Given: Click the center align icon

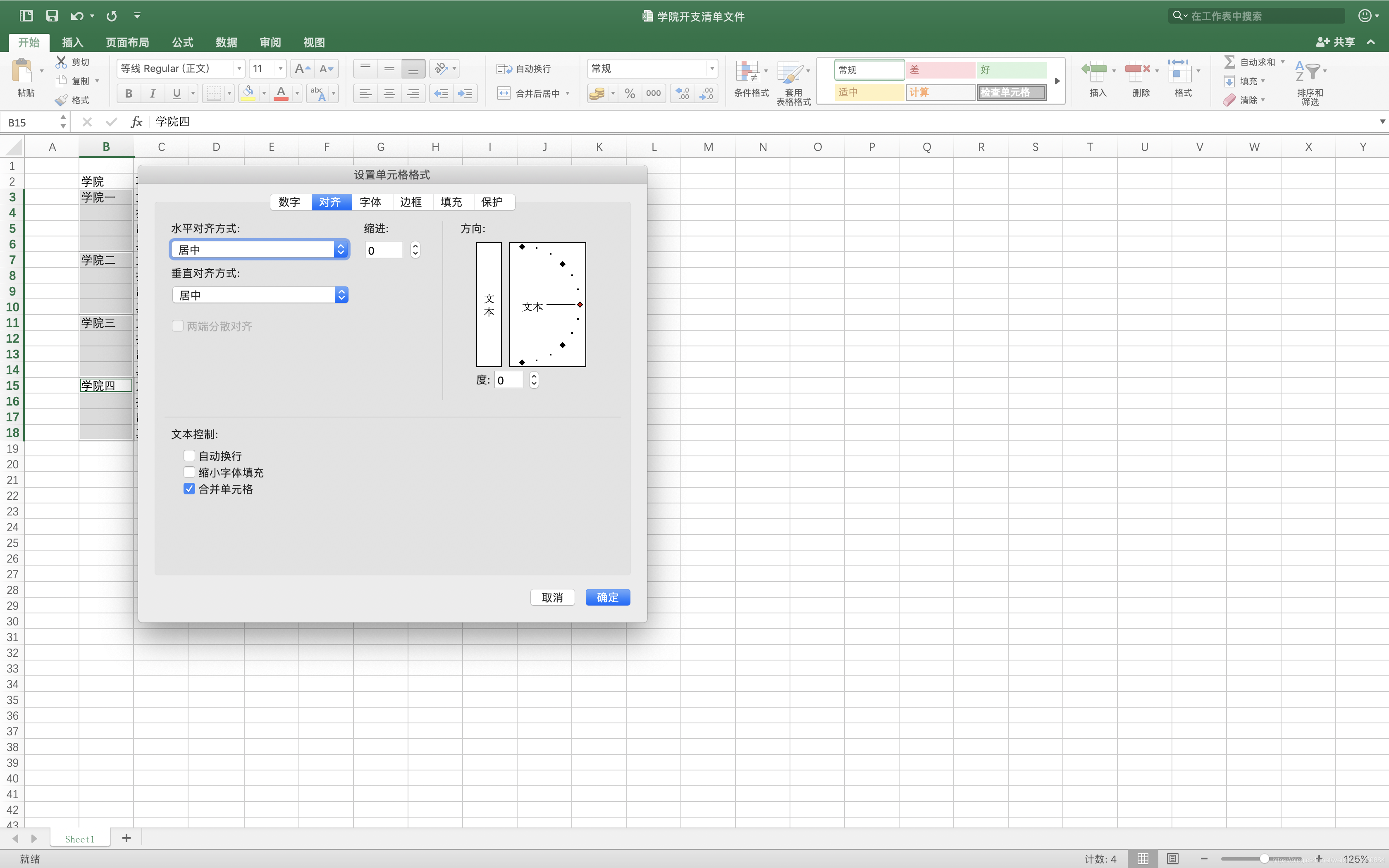Looking at the screenshot, I should point(389,93).
